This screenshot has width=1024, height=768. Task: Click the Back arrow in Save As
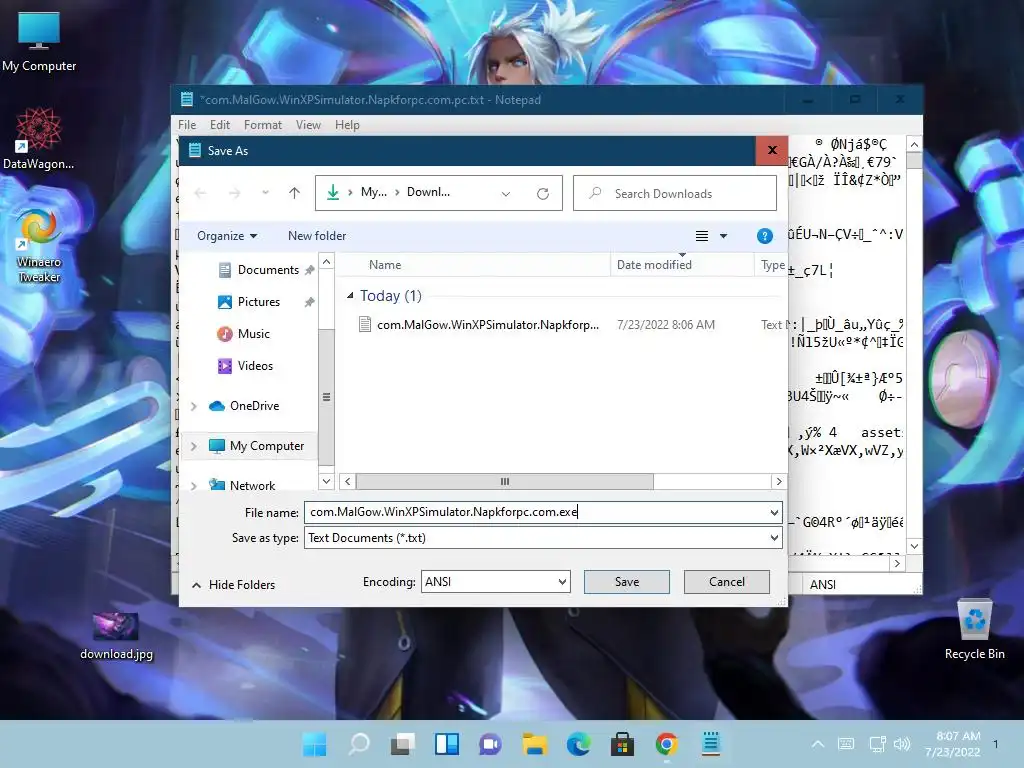pos(200,193)
